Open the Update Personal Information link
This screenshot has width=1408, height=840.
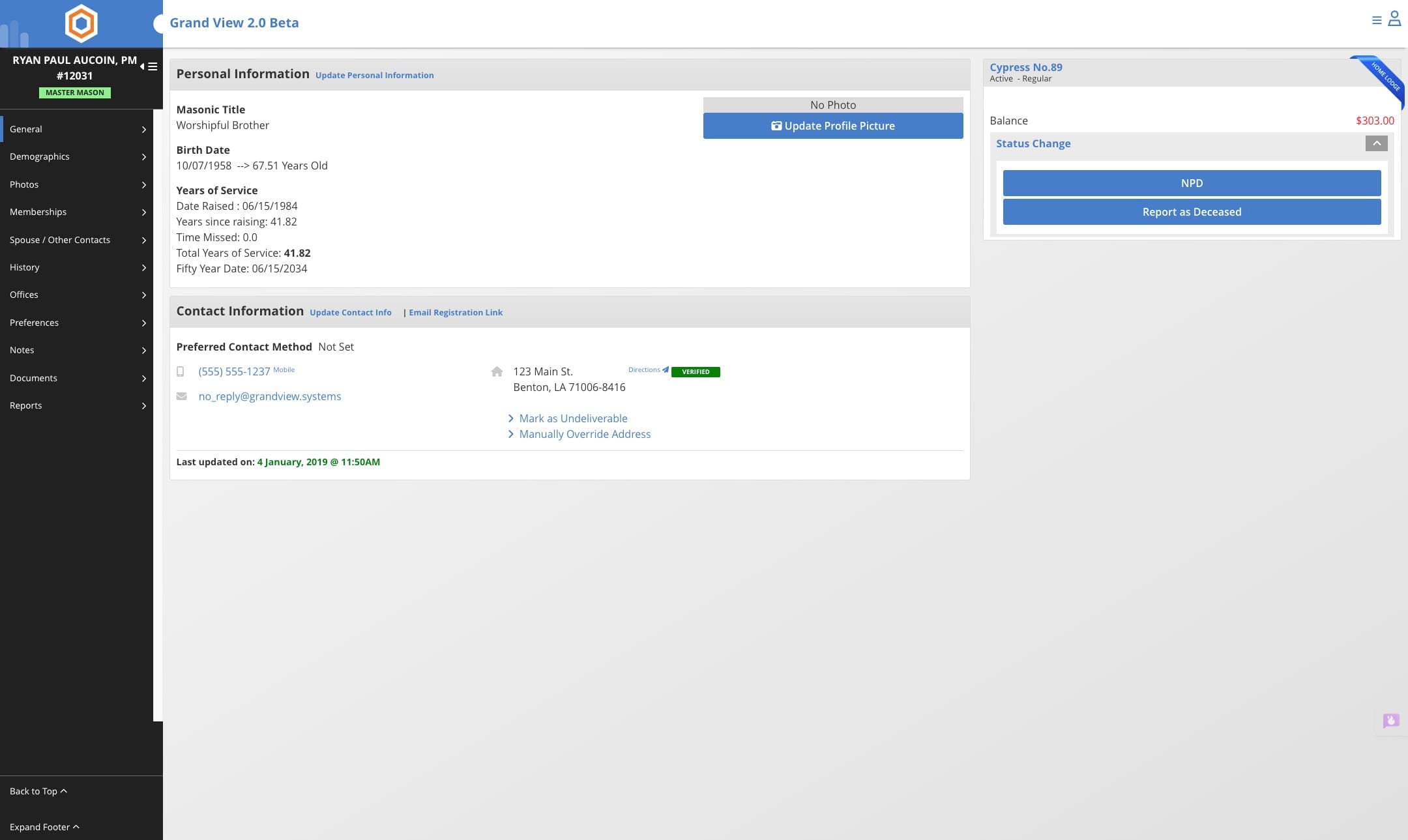[x=374, y=76]
